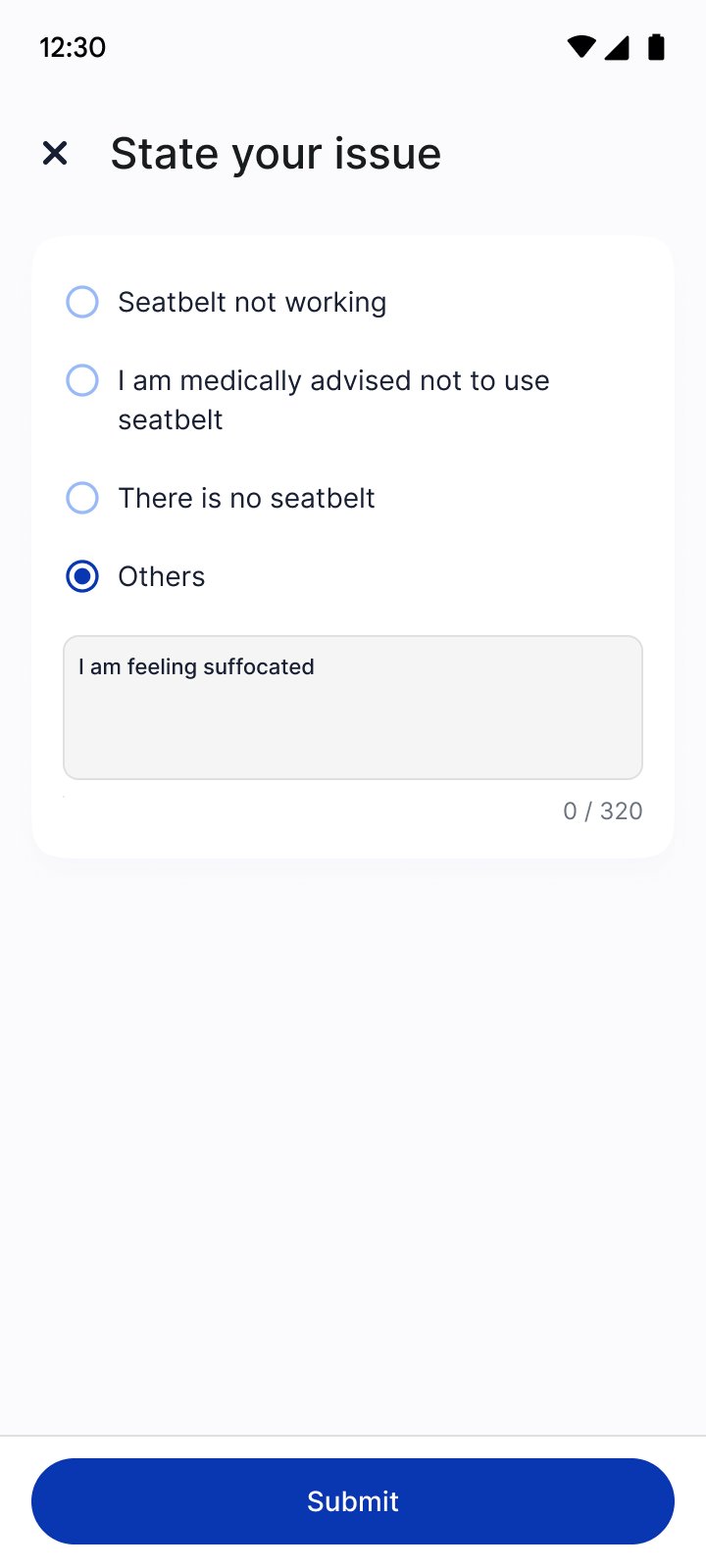Choose the medically advised radio option

(x=82, y=380)
